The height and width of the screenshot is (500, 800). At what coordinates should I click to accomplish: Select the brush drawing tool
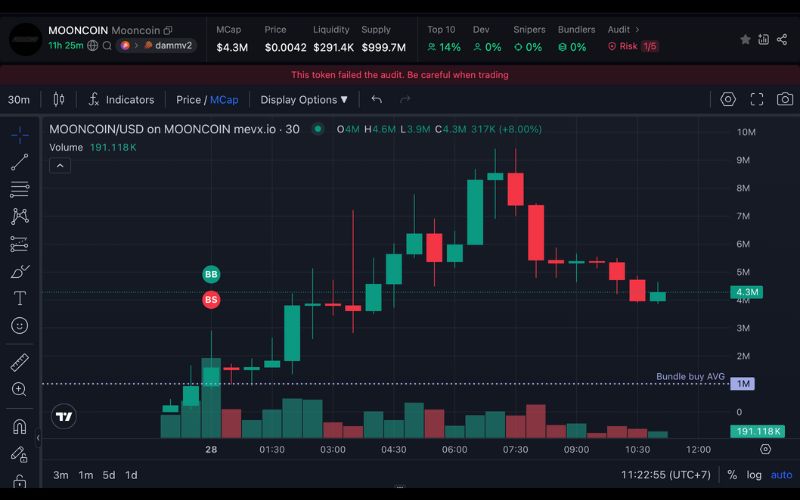19,271
